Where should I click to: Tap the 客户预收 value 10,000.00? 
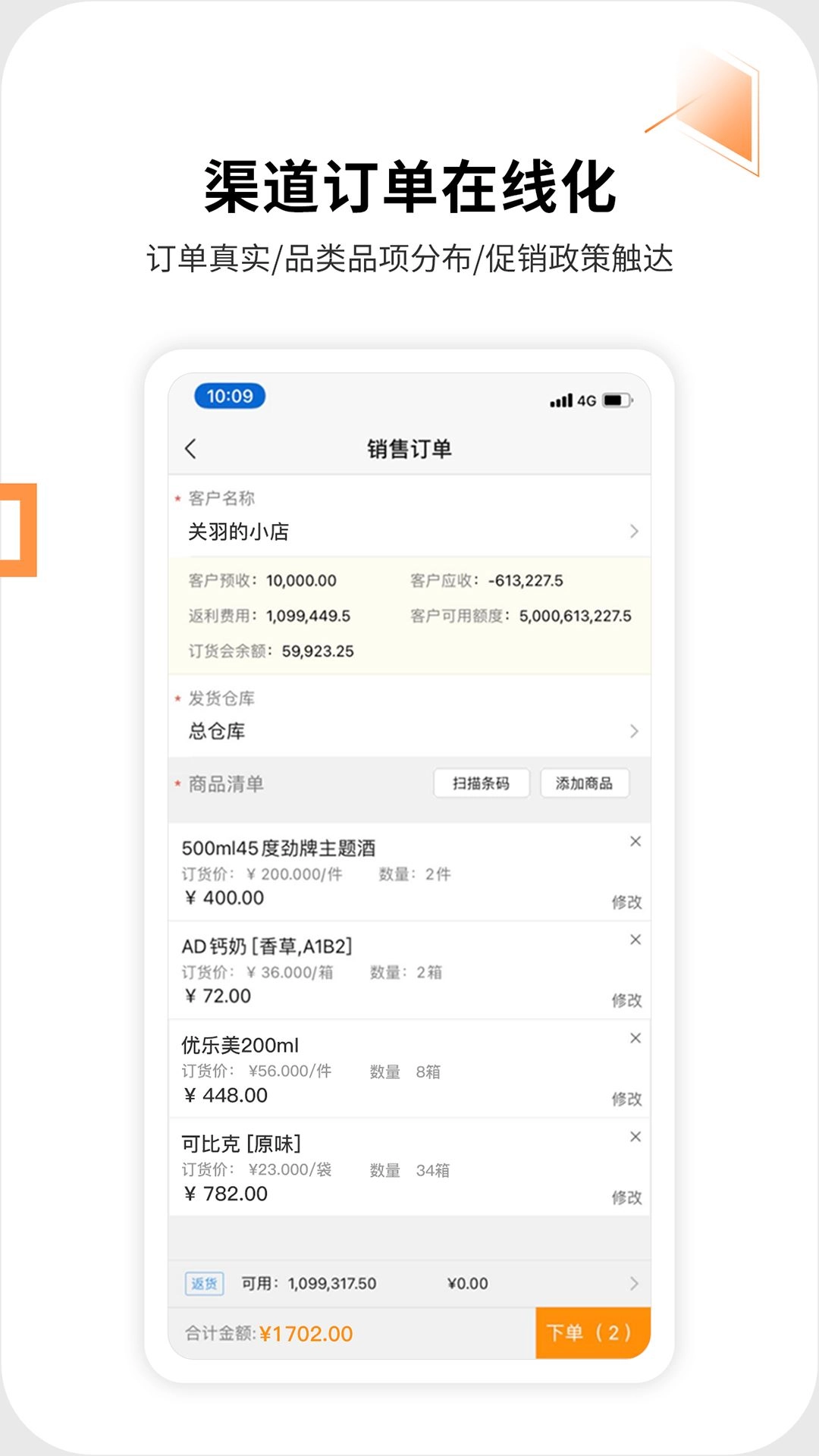tap(301, 581)
